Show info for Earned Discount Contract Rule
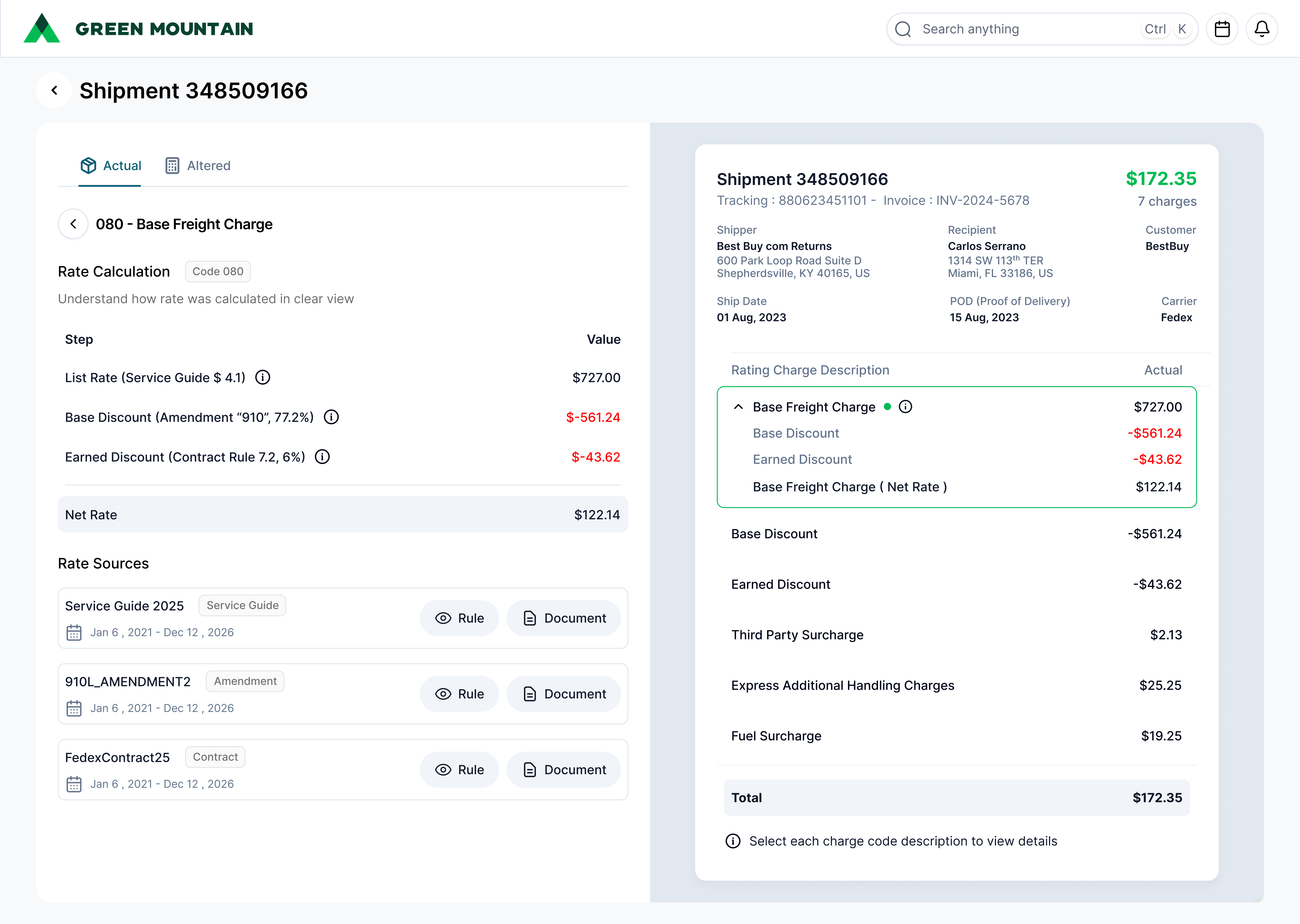1300x924 pixels. coord(322,457)
